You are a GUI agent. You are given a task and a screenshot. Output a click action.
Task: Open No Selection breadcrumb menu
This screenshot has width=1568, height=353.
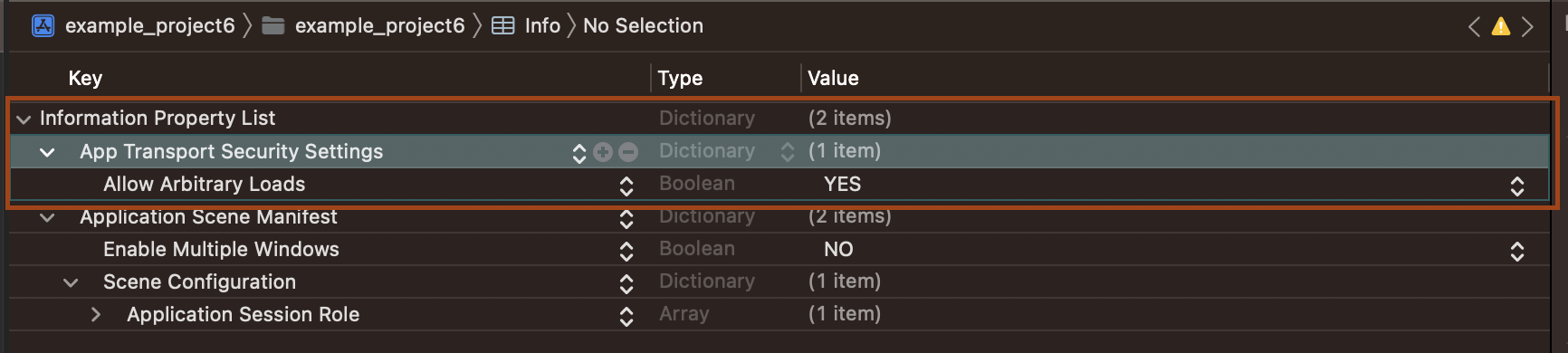tap(643, 25)
